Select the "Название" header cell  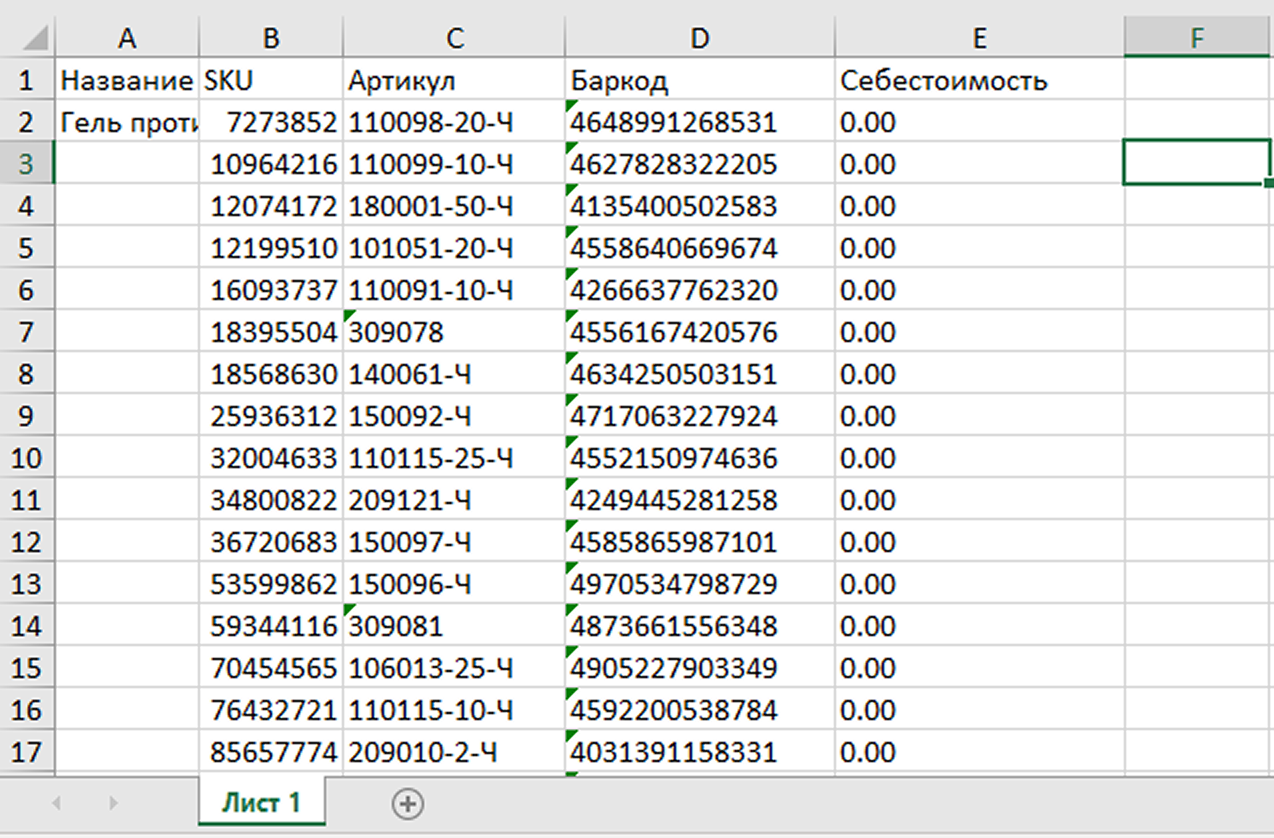coord(126,80)
